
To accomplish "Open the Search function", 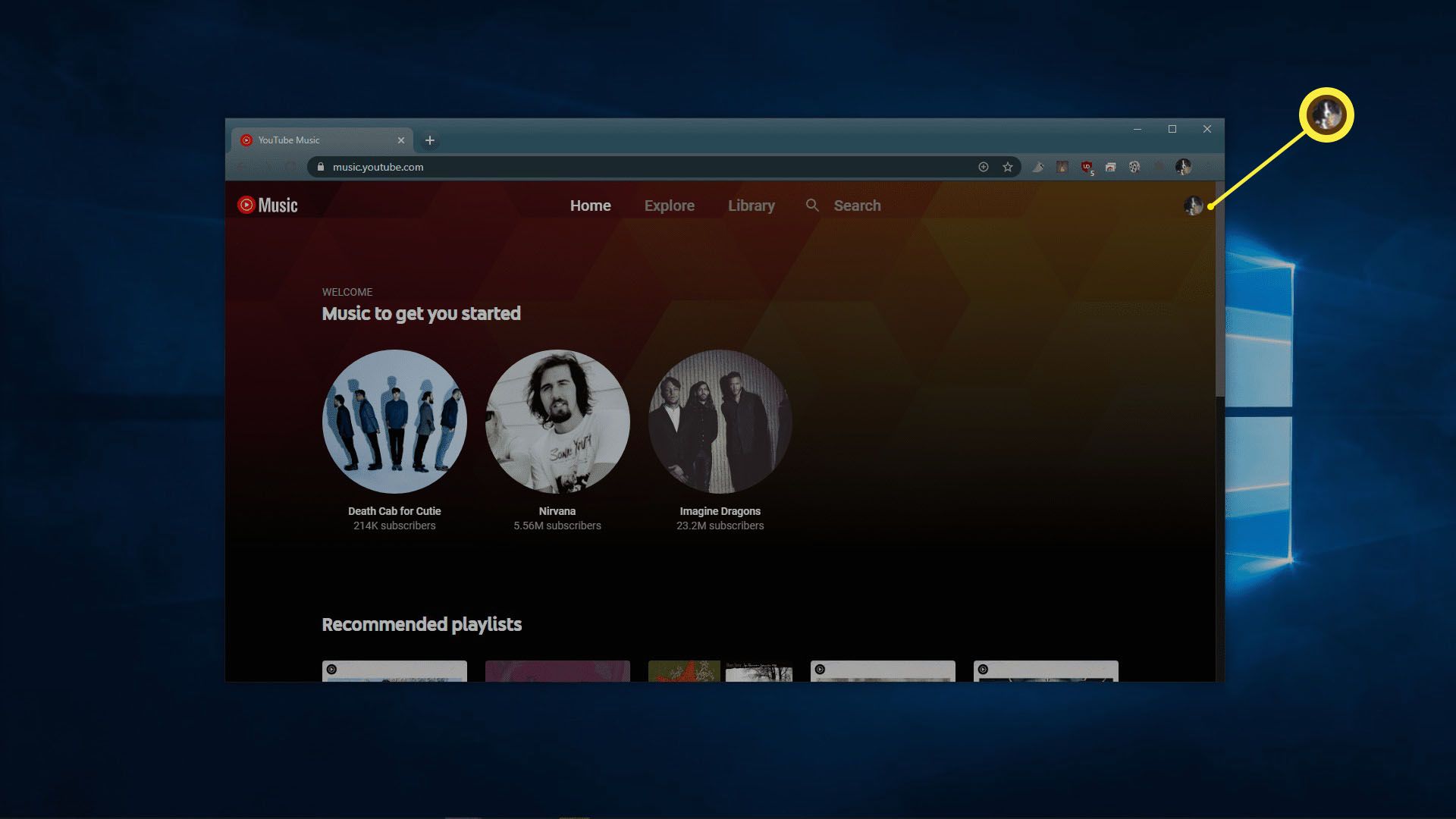I will click(843, 205).
